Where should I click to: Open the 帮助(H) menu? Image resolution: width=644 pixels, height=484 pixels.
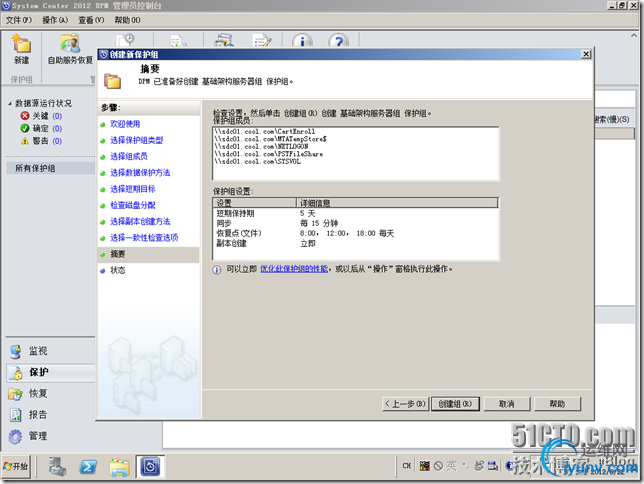[x=127, y=20]
